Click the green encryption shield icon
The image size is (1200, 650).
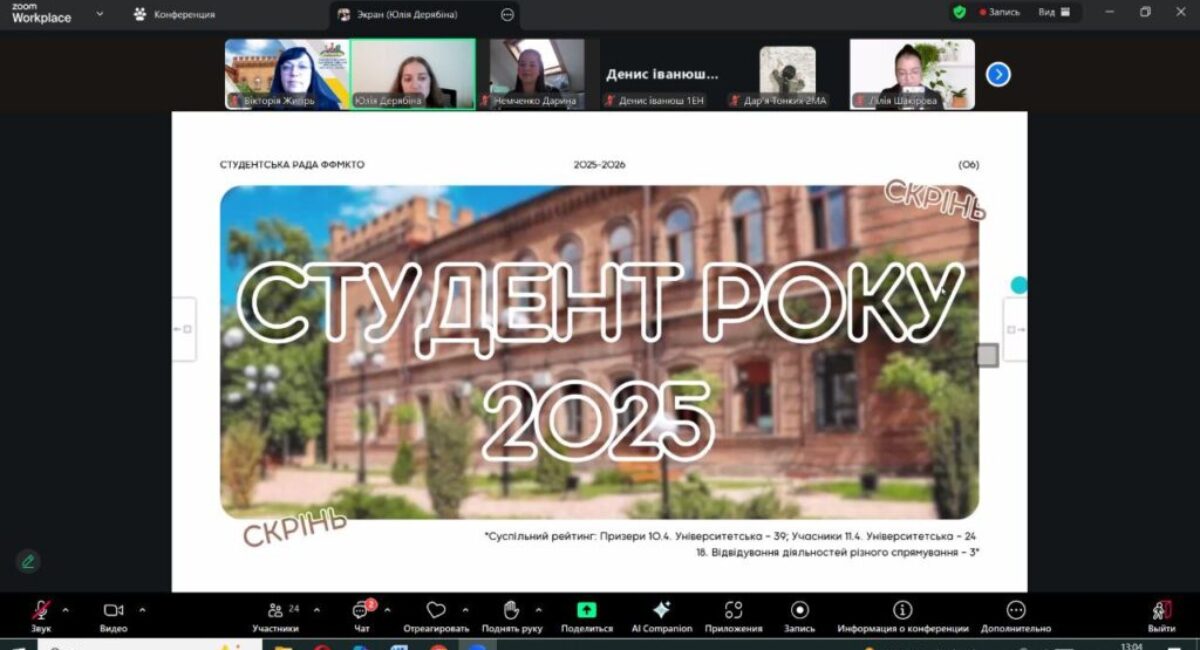[960, 12]
